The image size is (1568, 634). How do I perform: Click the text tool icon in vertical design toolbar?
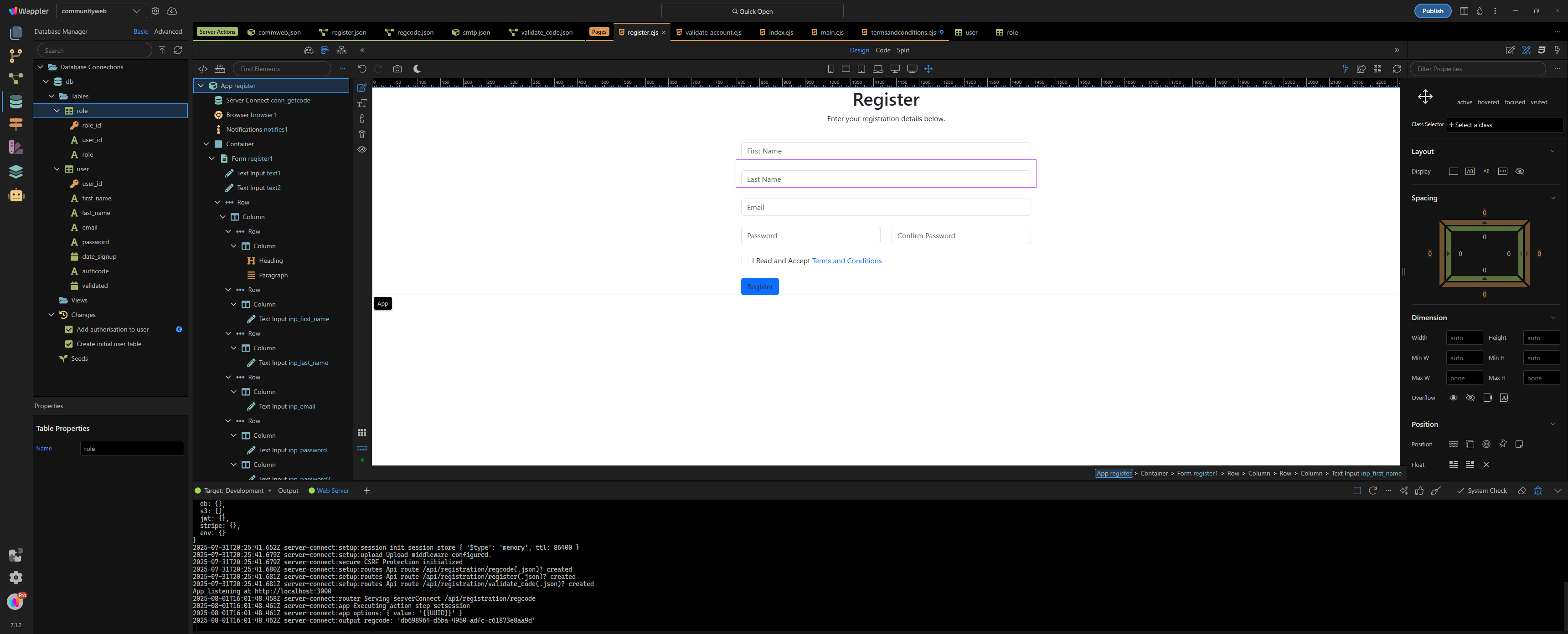(x=362, y=103)
